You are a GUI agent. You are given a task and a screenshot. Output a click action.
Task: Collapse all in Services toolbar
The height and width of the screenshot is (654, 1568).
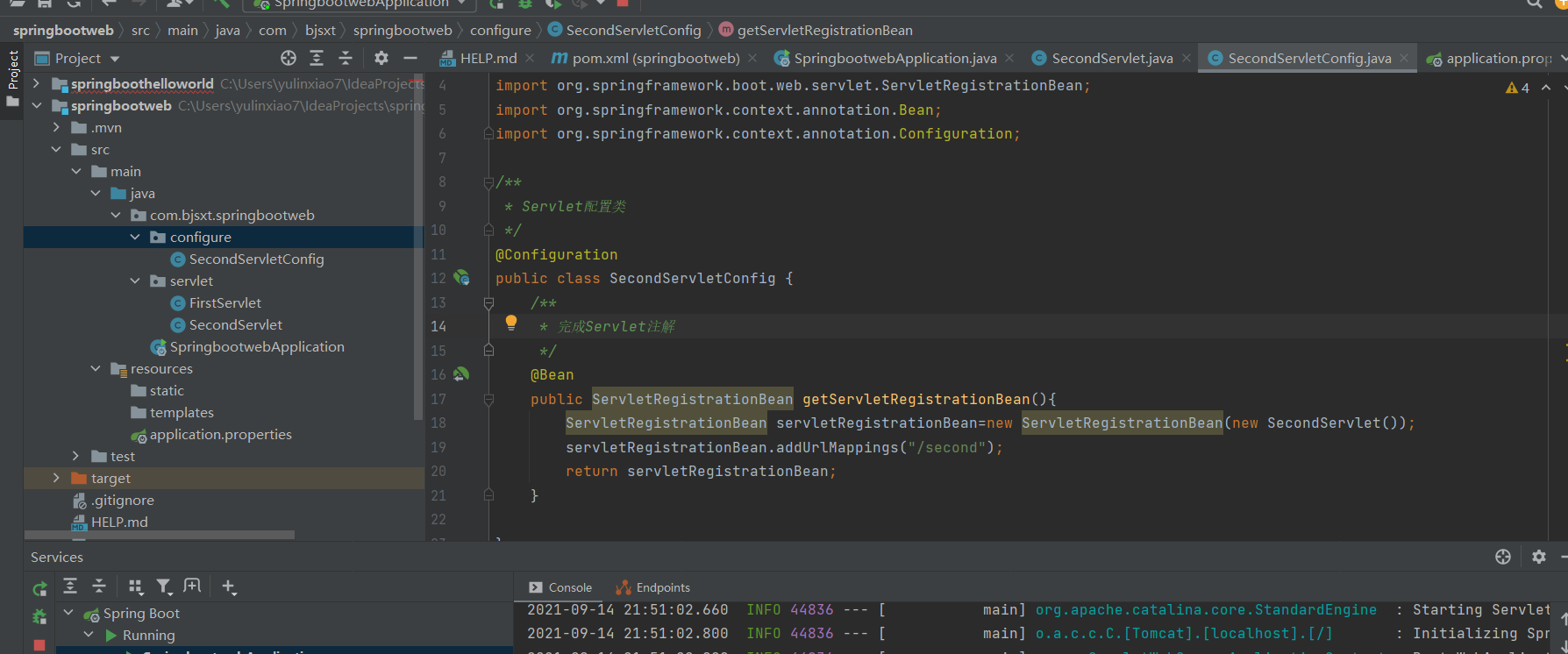99,586
